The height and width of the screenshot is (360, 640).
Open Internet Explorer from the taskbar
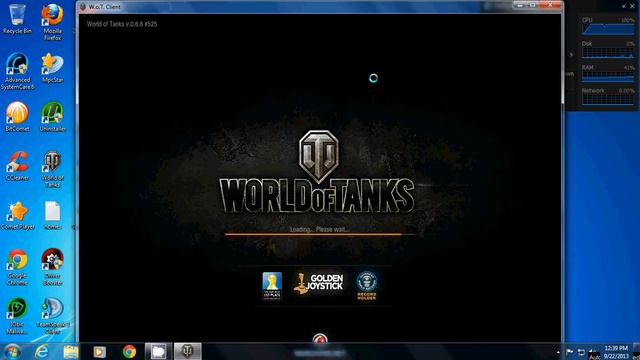coord(41,351)
